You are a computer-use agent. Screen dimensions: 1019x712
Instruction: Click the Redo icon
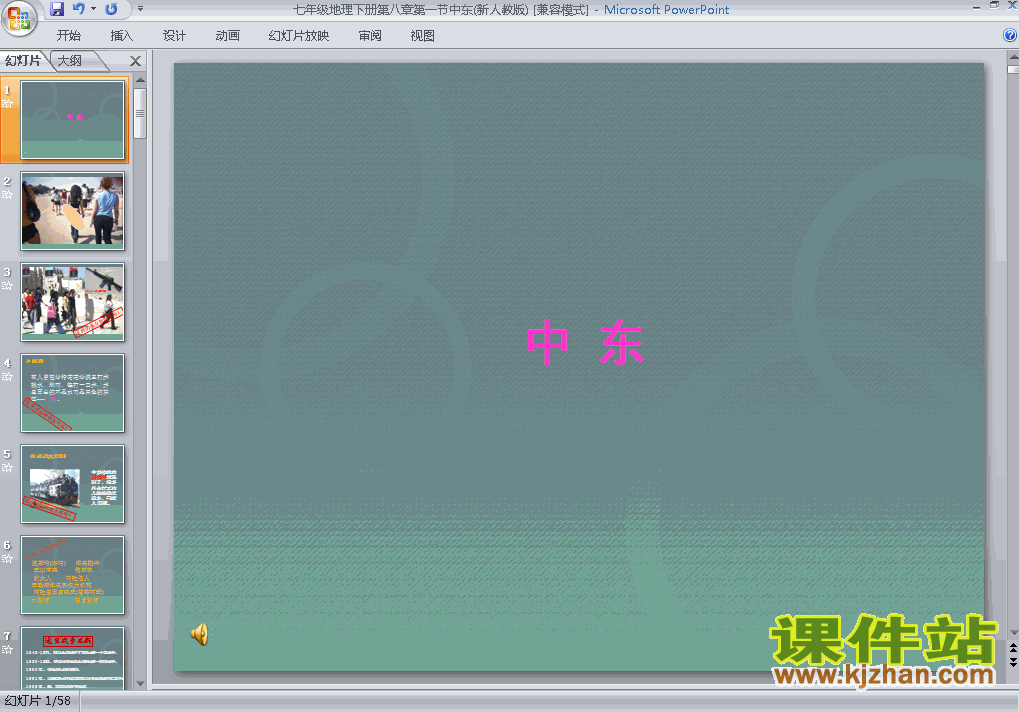point(111,9)
